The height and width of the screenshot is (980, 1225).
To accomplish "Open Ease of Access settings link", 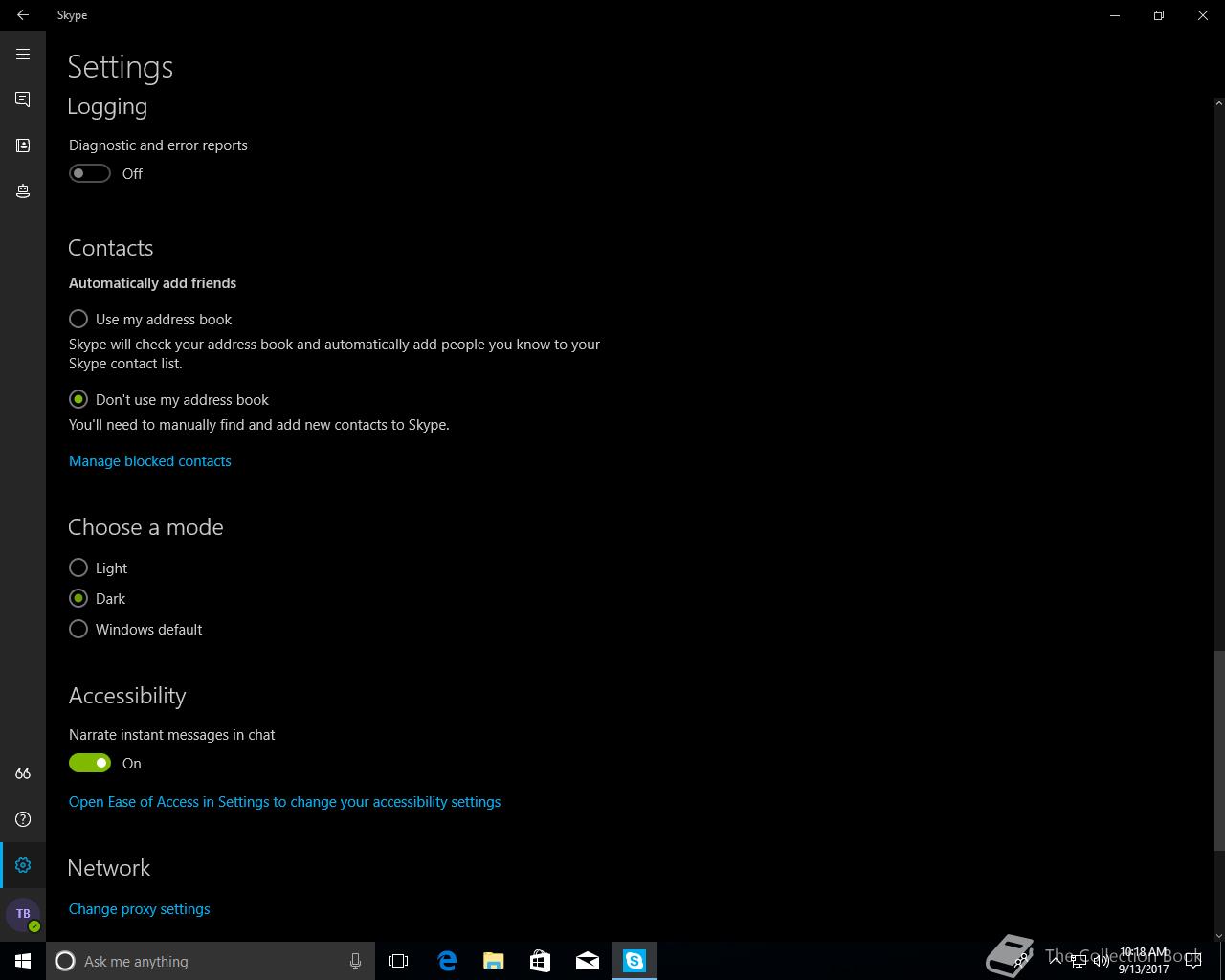I will pos(284,802).
